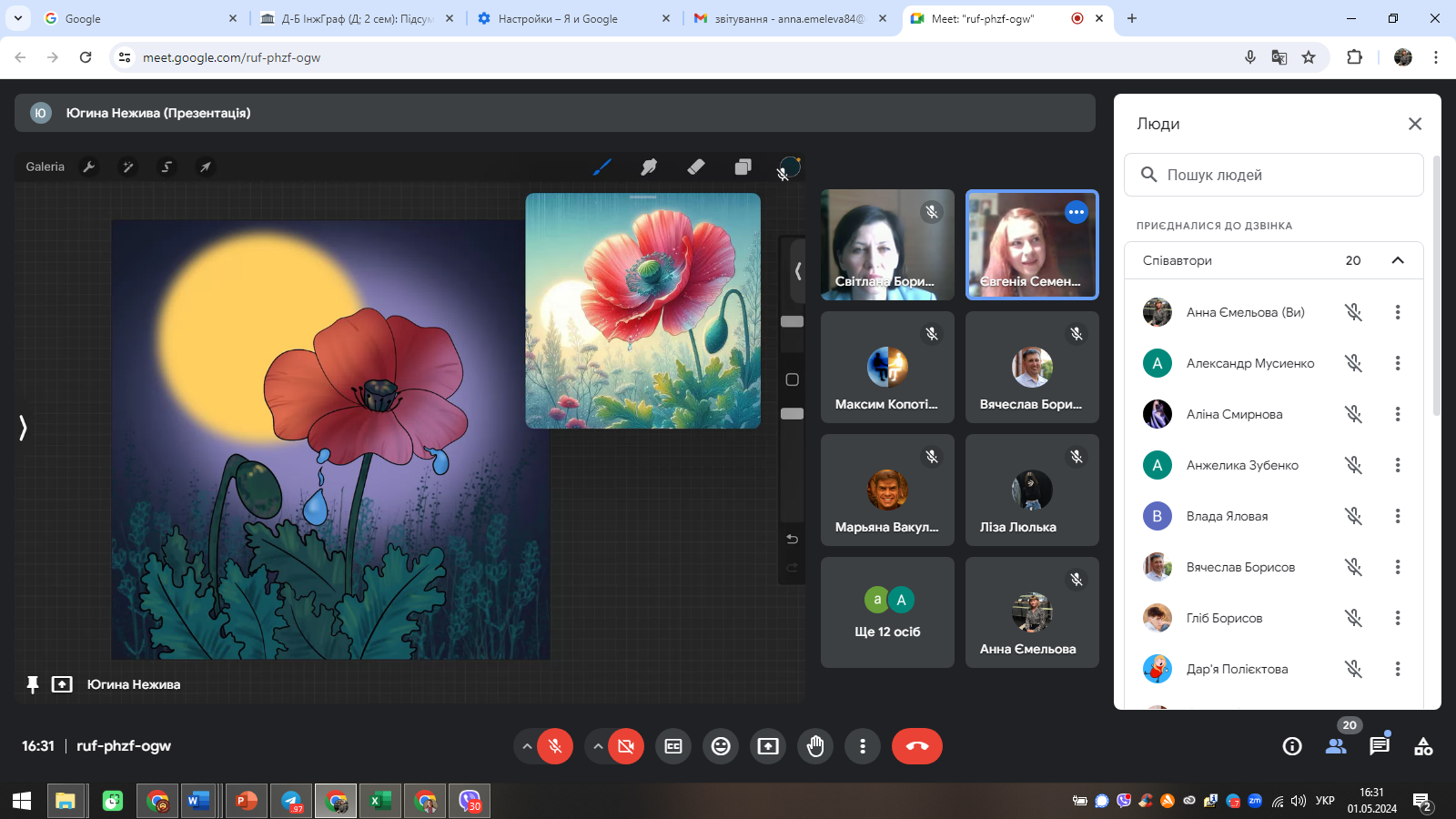Open the magic wand adjustments icon

click(128, 167)
